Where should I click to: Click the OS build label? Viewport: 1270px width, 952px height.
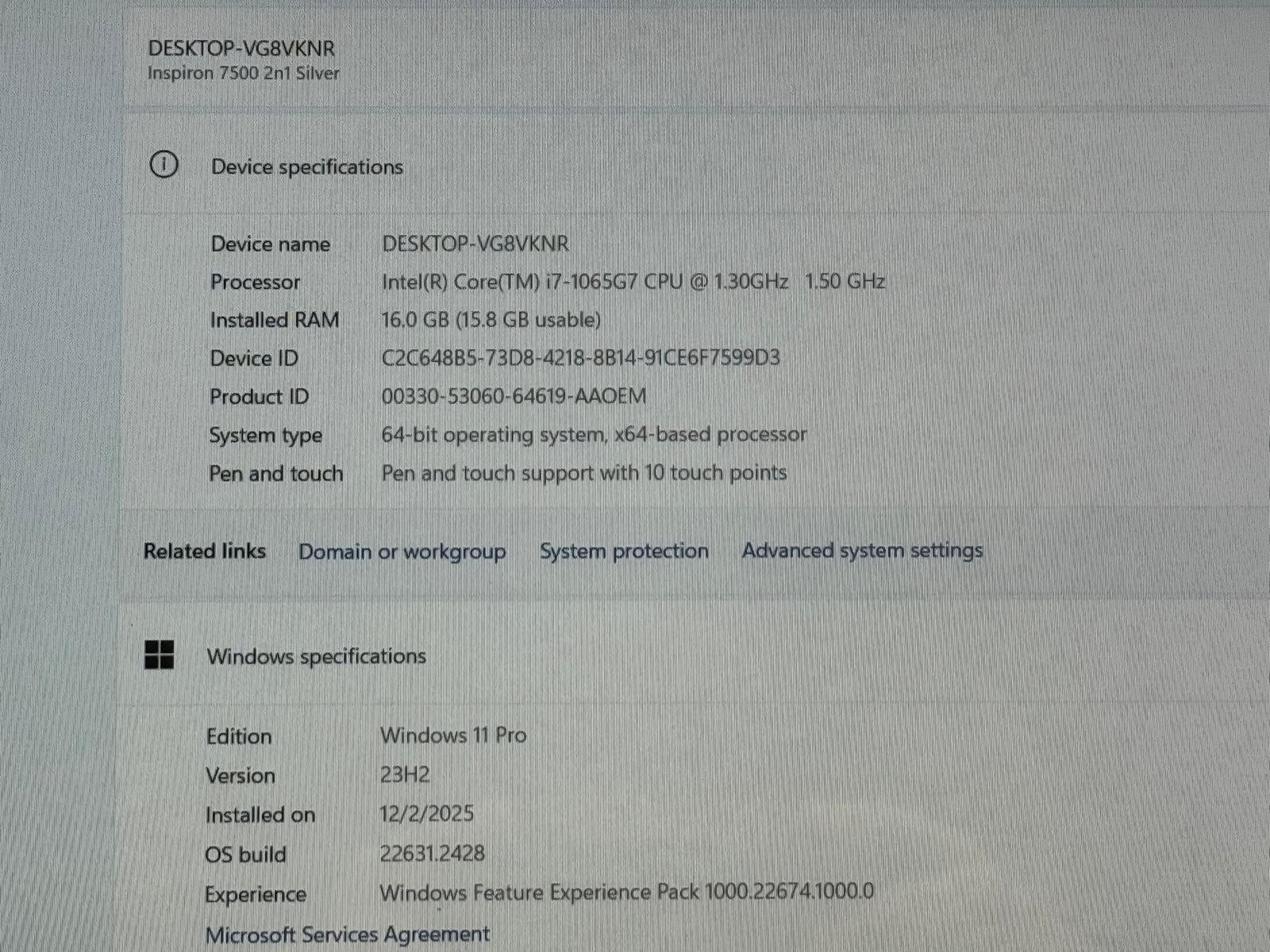tap(245, 854)
